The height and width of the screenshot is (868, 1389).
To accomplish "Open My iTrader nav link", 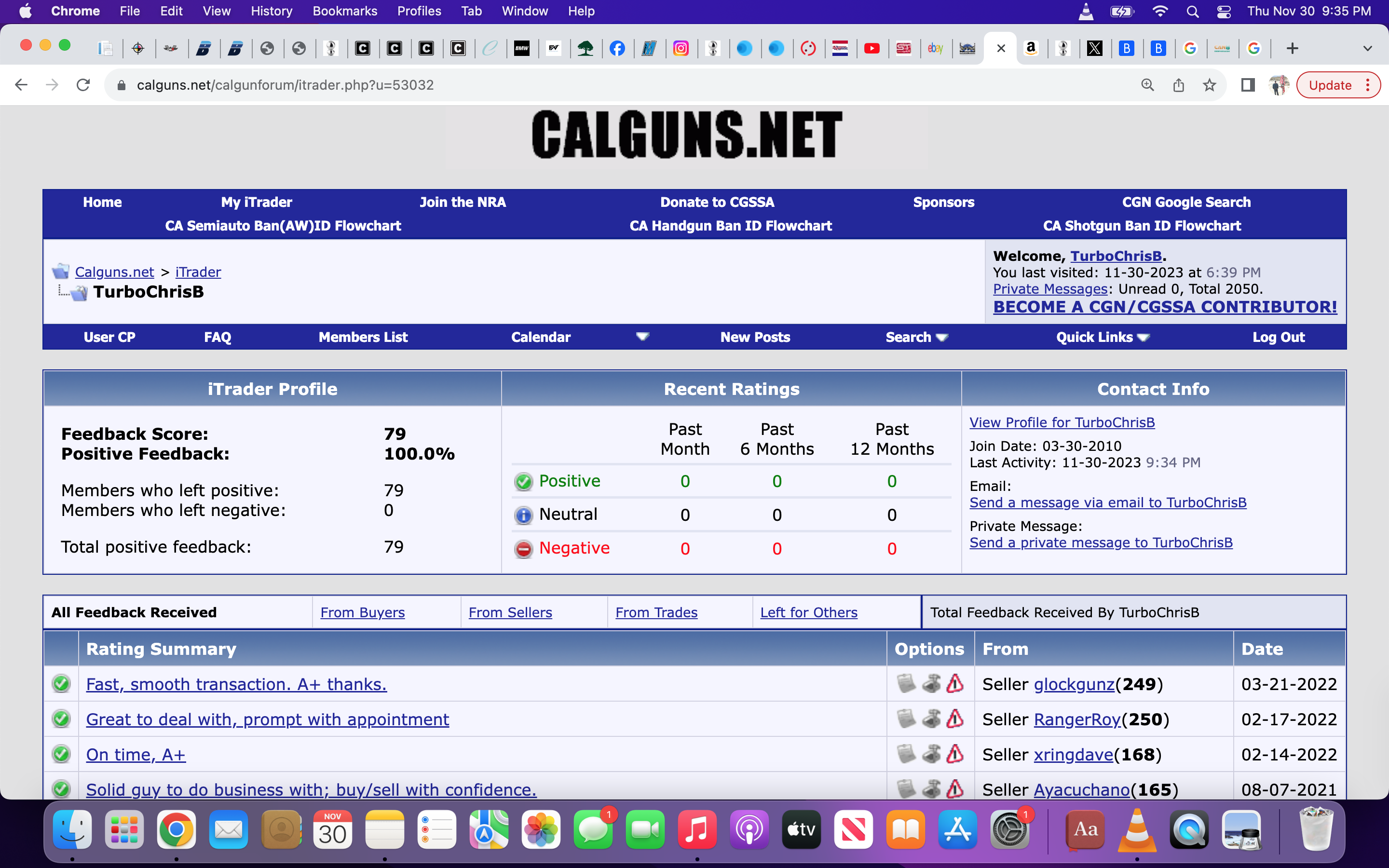I will 257,202.
